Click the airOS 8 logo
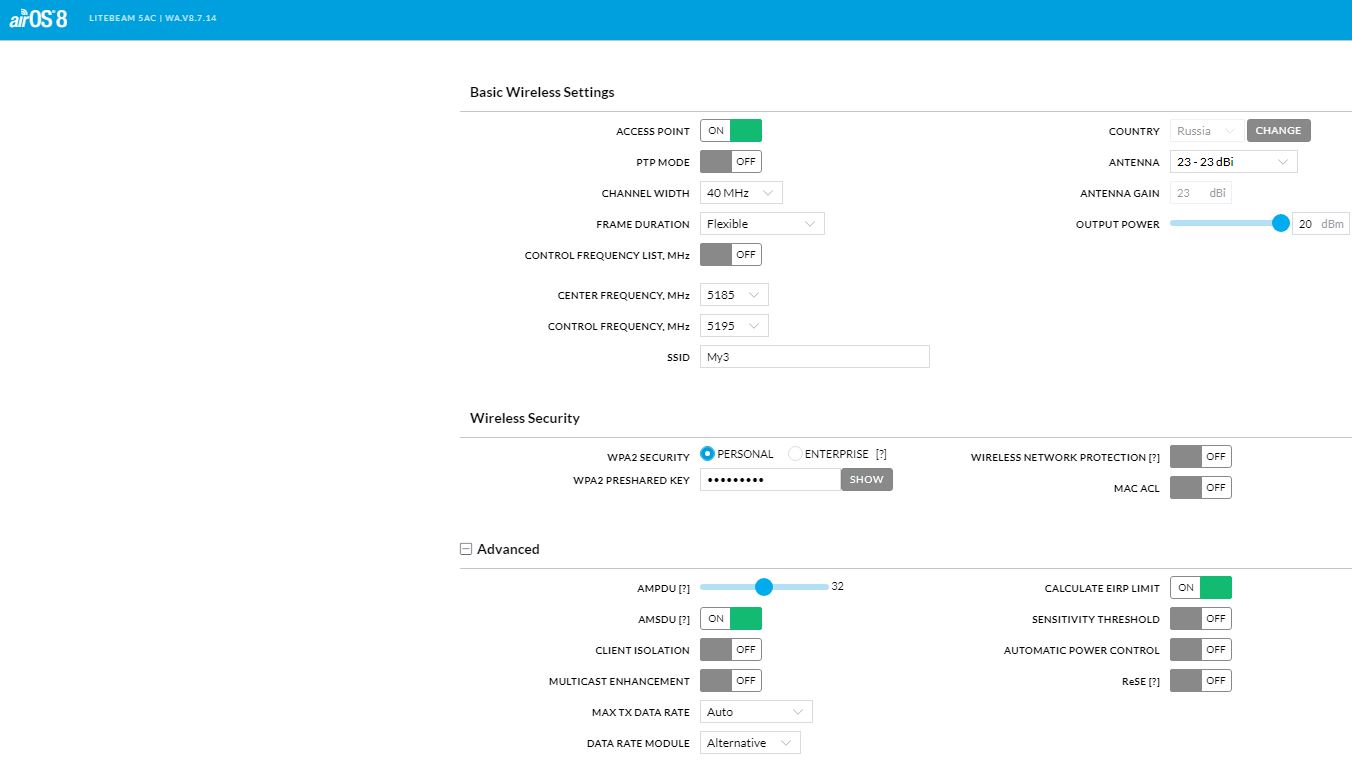The width and height of the screenshot is (1352, 780). click(38, 19)
